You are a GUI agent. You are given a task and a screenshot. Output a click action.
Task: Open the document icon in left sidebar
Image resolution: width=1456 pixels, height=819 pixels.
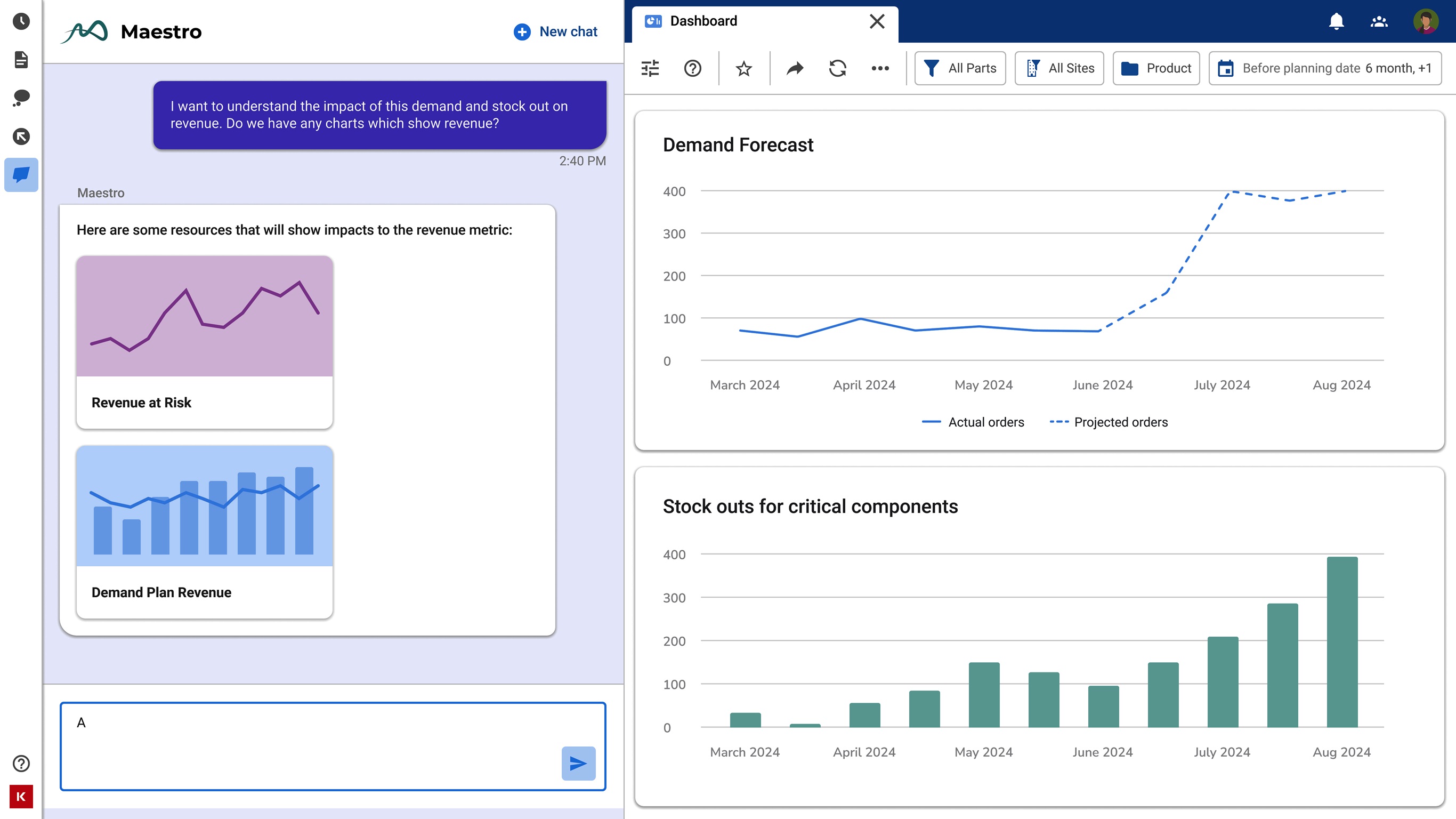click(x=21, y=59)
